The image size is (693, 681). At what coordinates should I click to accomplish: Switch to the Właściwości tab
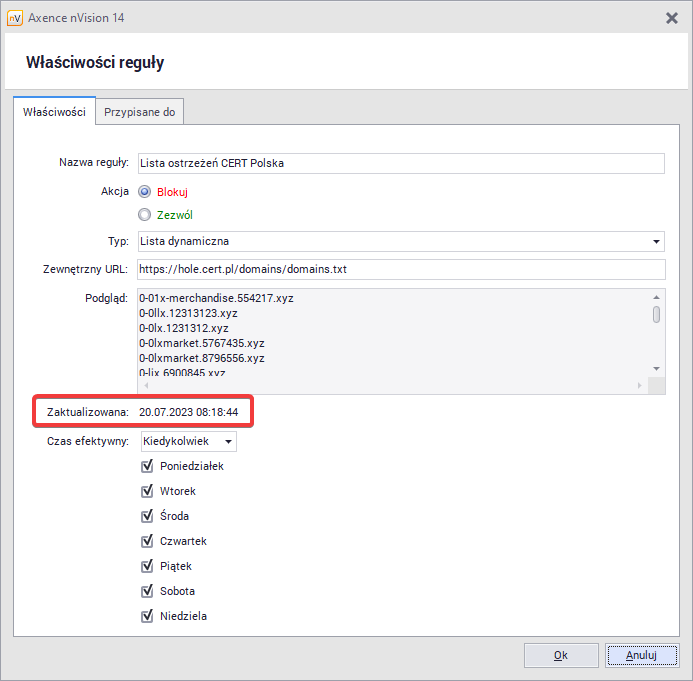tap(54, 112)
